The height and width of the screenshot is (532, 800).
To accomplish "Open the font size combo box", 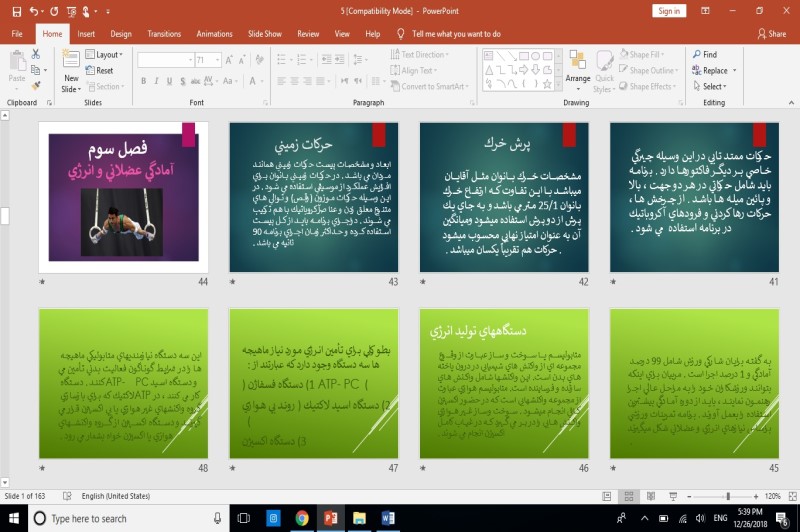I will pyautogui.click(x=208, y=60).
